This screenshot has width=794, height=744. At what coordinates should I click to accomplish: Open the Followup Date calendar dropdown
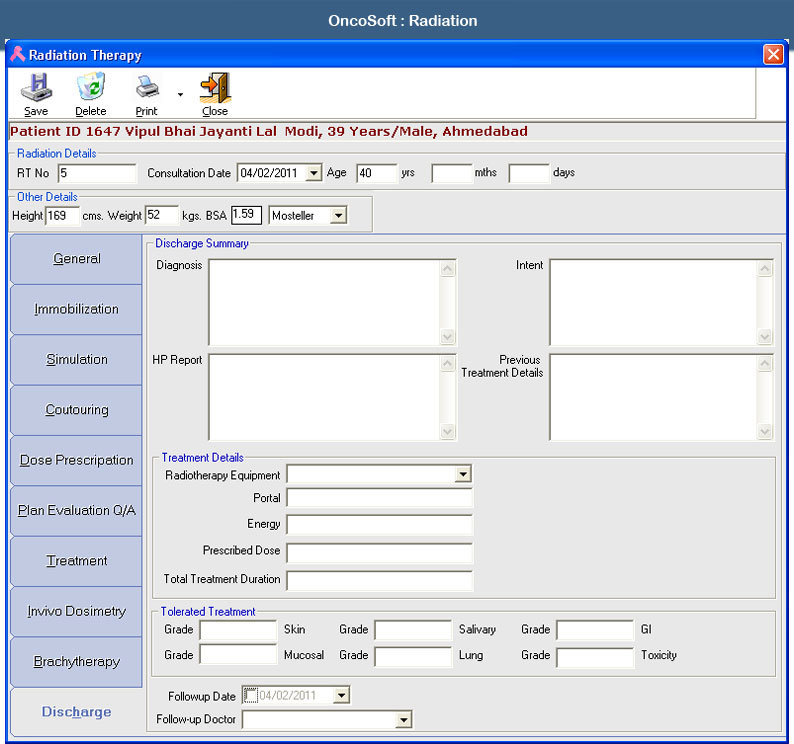[x=342, y=695]
